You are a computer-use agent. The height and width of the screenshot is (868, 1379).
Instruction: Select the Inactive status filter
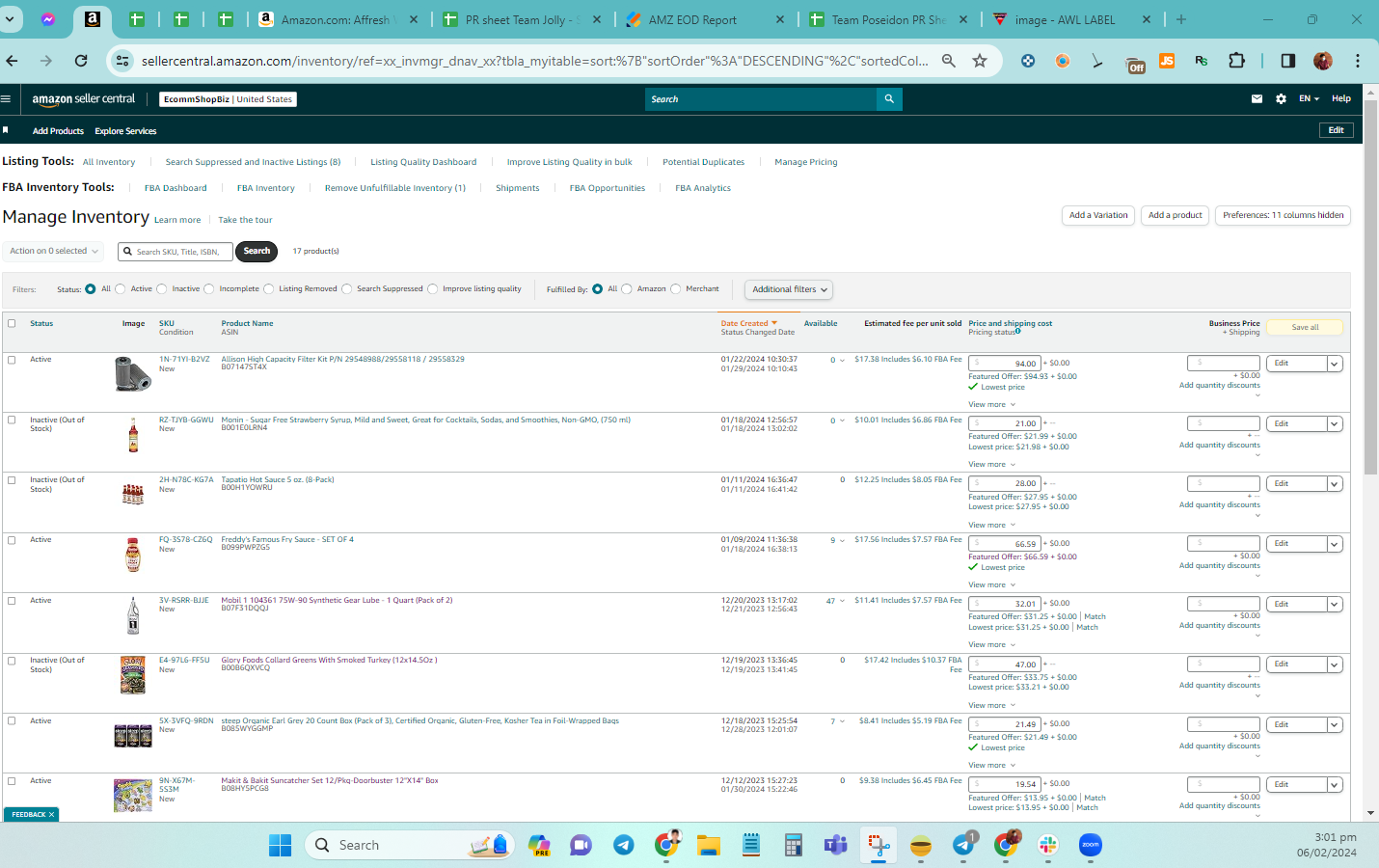click(162, 288)
